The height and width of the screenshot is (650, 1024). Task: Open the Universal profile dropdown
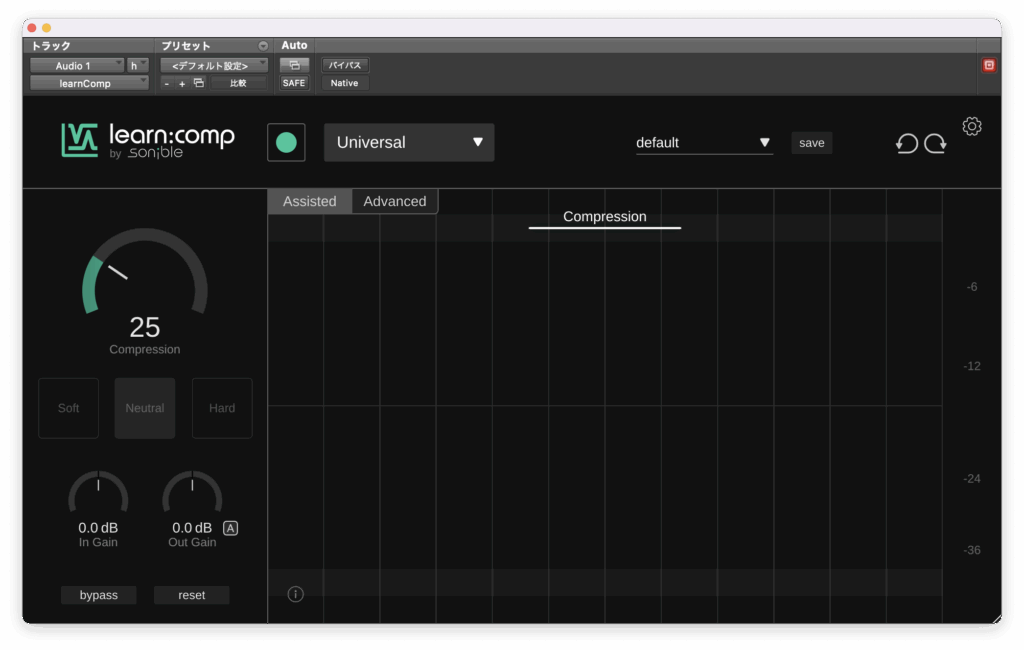click(x=409, y=142)
